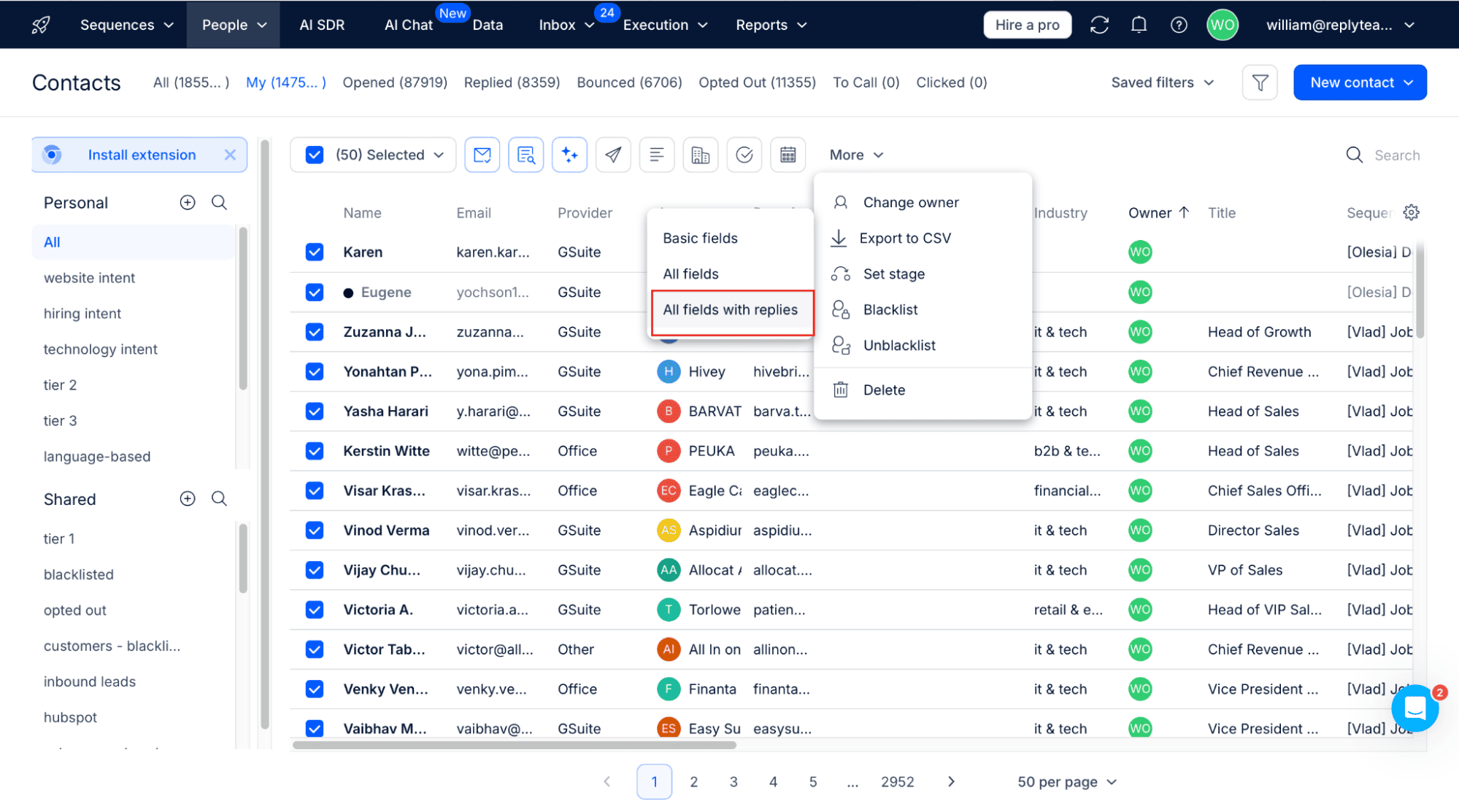Click the find/validate contacts toolbar icon
1459x812 pixels.
[x=526, y=155]
